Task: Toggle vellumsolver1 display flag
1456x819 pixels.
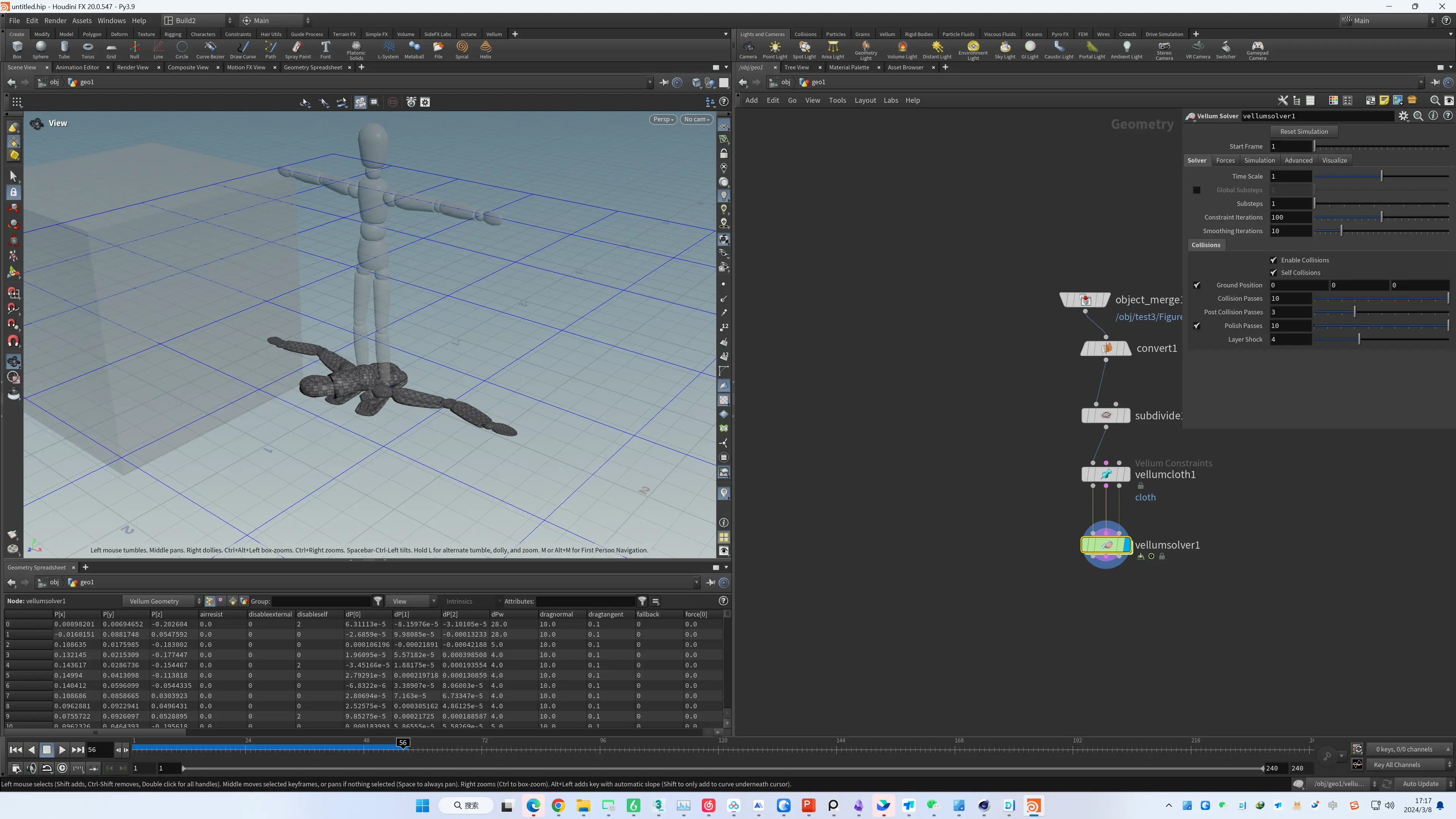Action: (1127, 545)
